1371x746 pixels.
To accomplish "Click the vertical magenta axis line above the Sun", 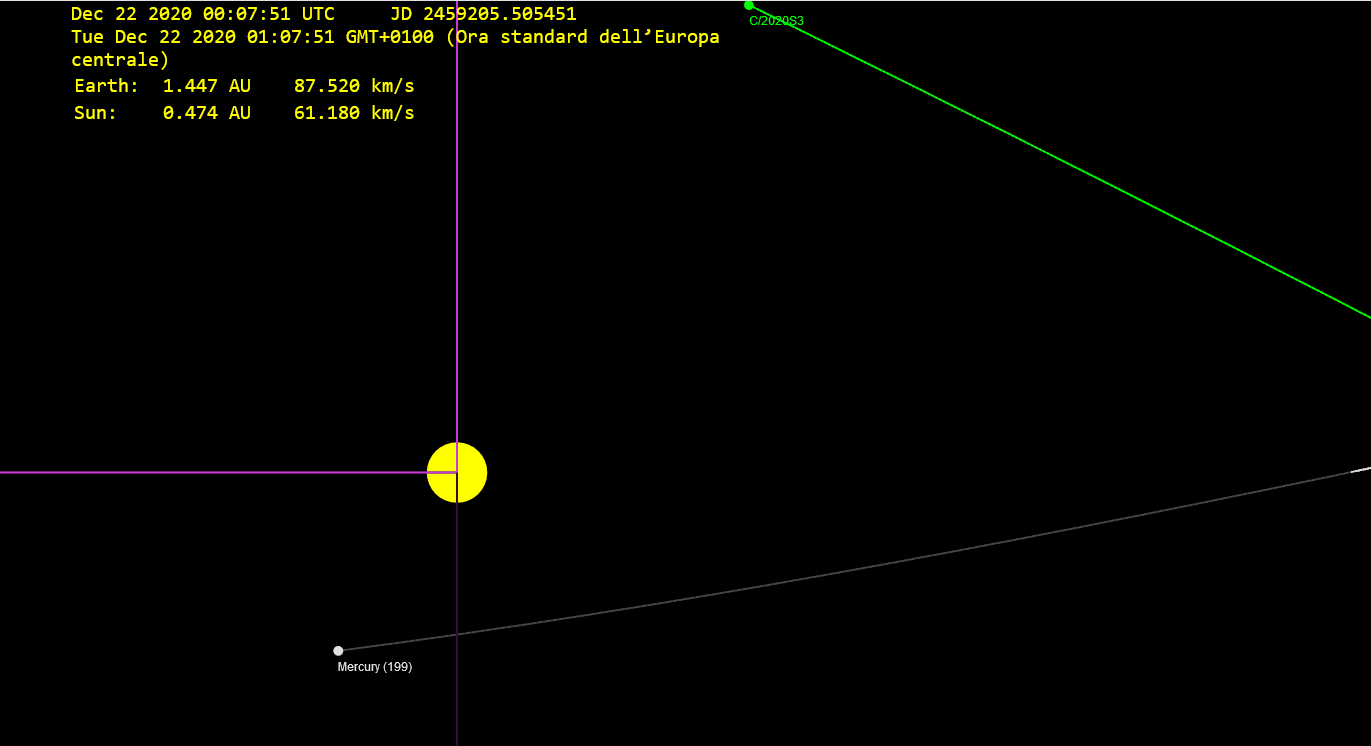I will (457, 220).
